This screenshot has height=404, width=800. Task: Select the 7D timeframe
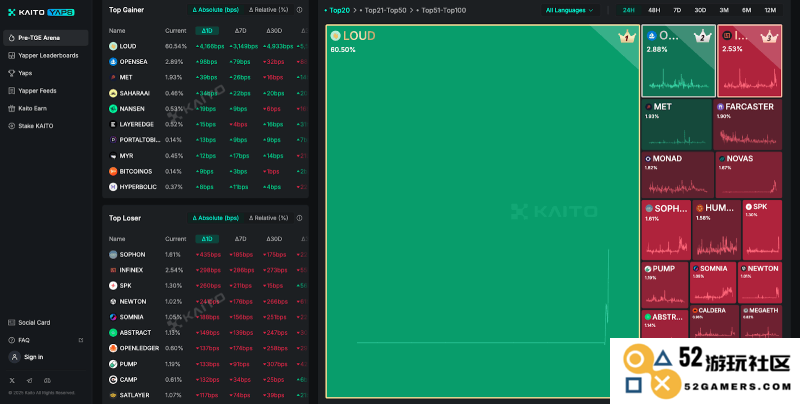tap(677, 10)
